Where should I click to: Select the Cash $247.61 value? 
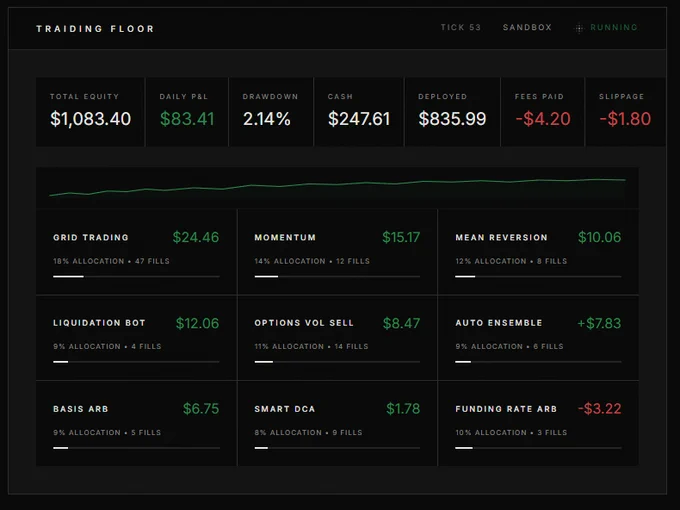(359, 119)
